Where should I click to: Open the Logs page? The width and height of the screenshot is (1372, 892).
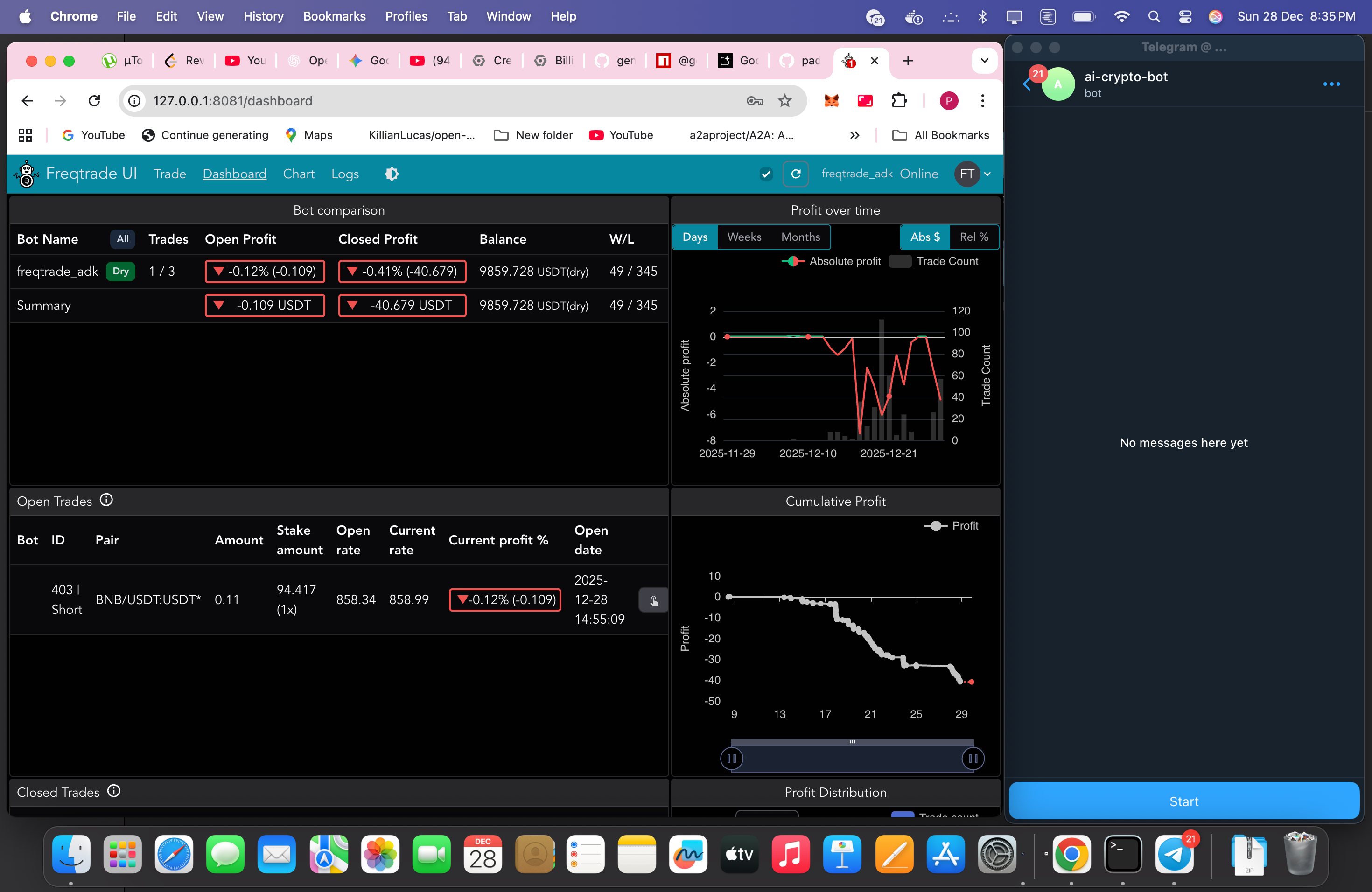pyautogui.click(x=345, y=174)
